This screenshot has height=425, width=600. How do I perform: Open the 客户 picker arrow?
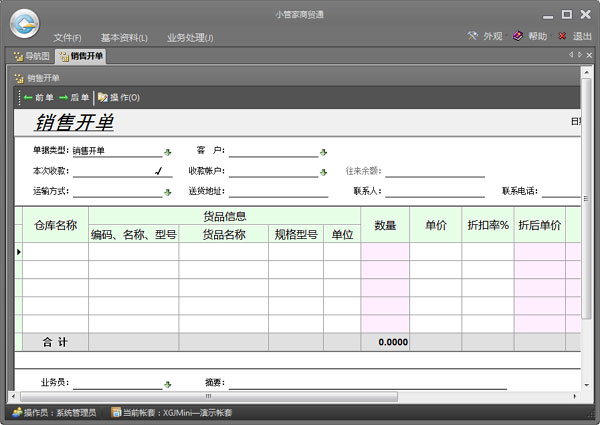[323, 152]
